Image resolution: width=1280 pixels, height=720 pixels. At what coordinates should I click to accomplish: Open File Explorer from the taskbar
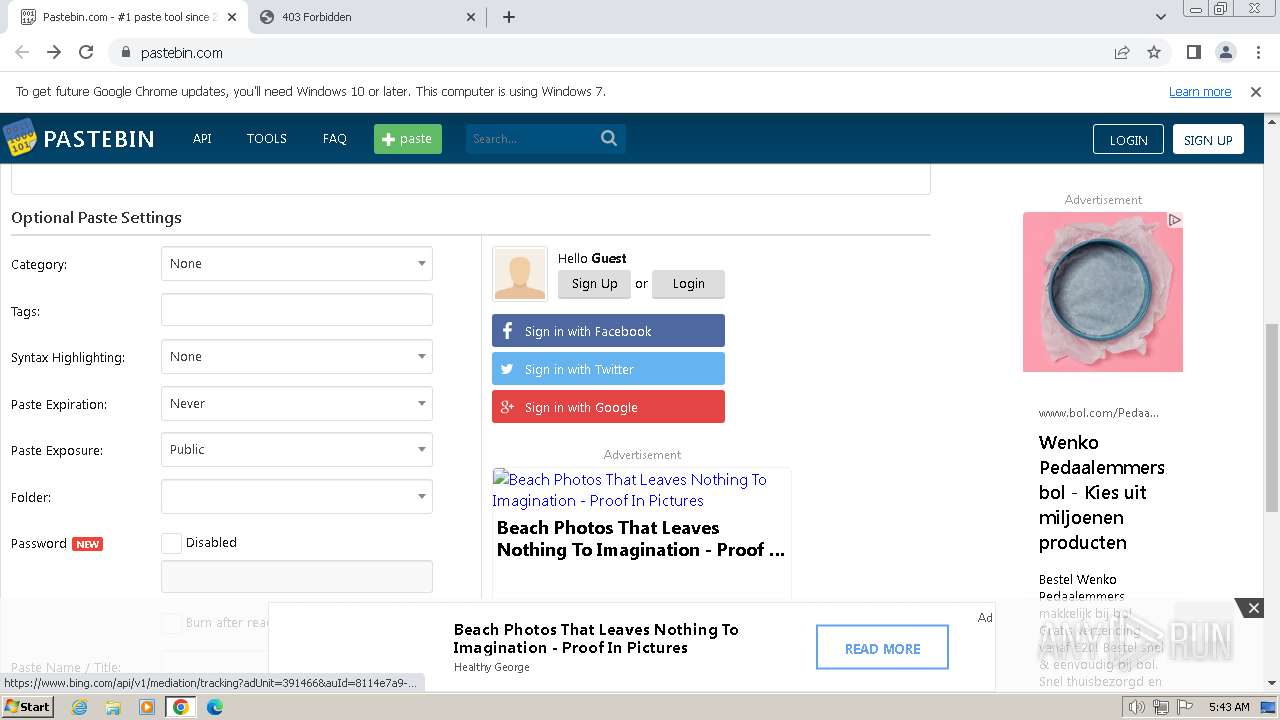point(113,707)
